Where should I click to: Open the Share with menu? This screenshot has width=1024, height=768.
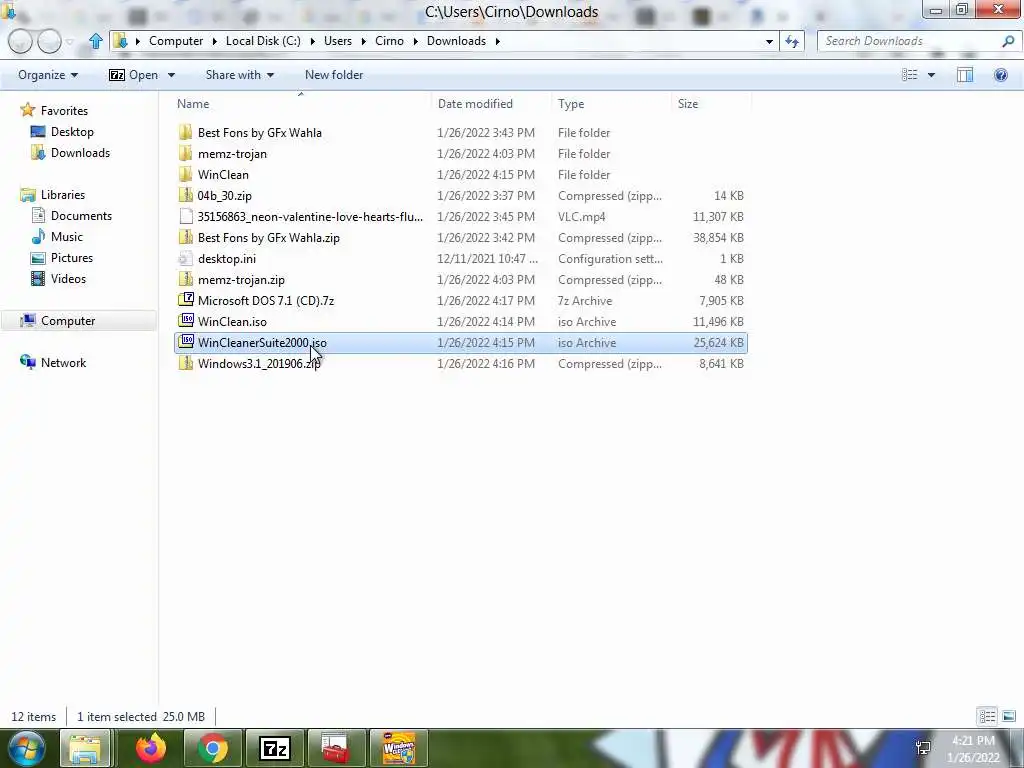240,75
